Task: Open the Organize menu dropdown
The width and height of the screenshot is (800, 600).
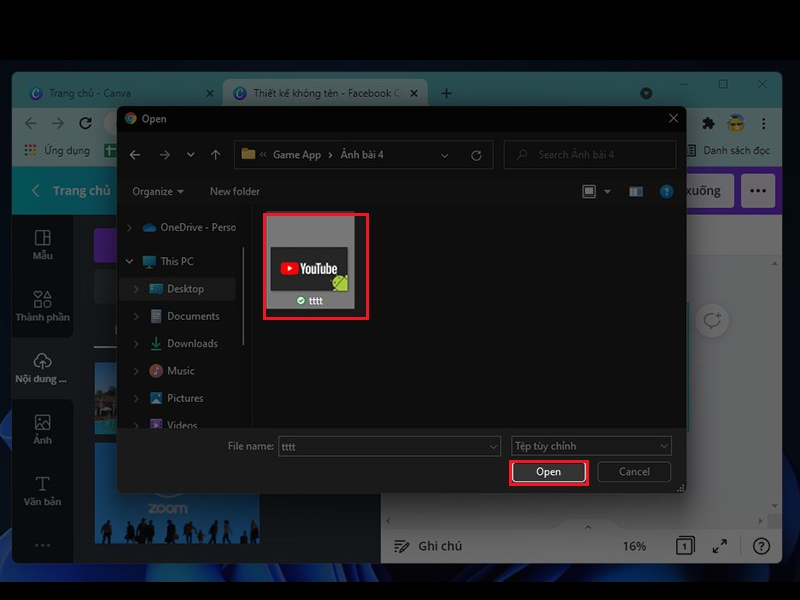Action: pos(158,191)
